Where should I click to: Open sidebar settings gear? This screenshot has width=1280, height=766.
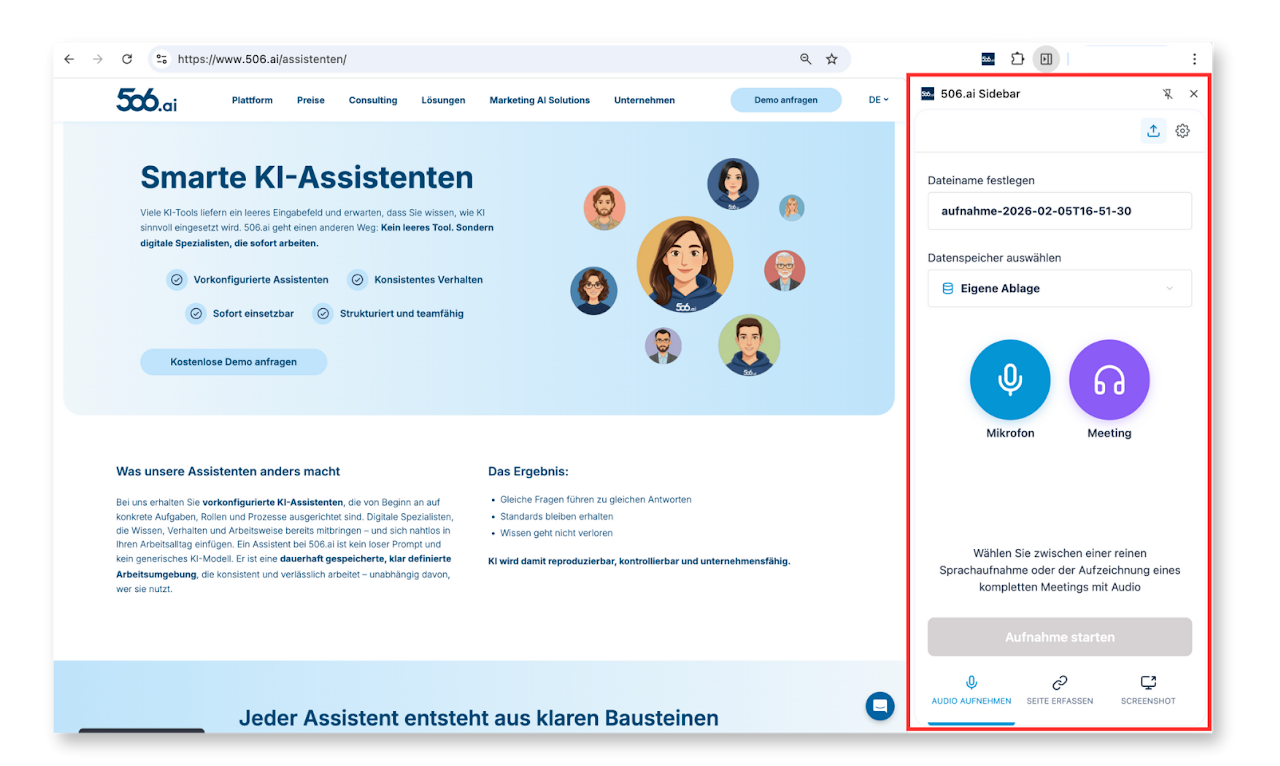coord(1183,130)
